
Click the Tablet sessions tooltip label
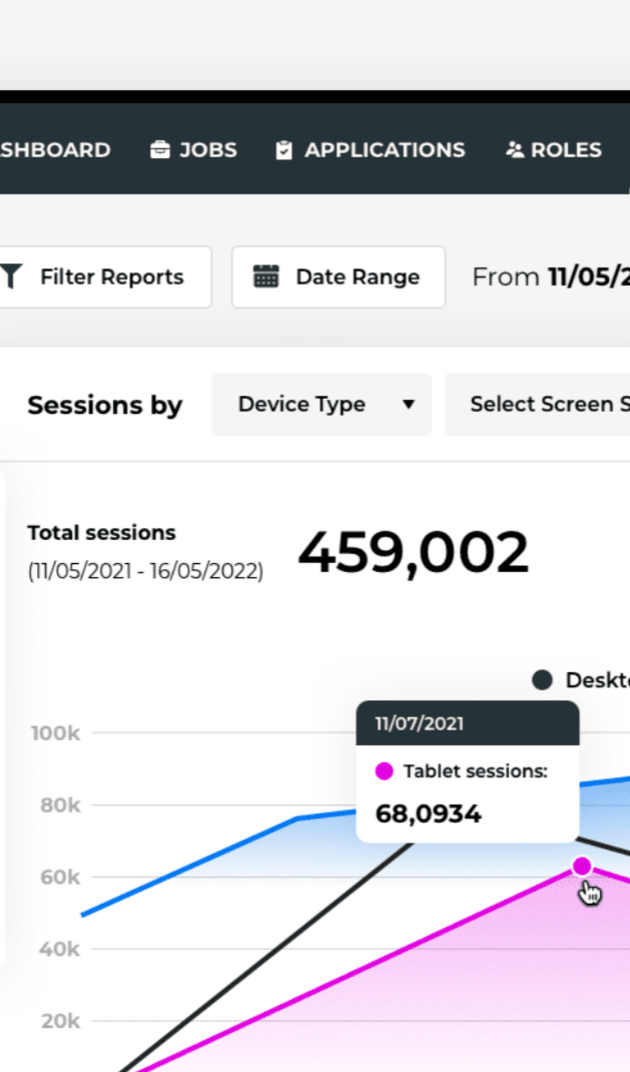tap(475, 771)
